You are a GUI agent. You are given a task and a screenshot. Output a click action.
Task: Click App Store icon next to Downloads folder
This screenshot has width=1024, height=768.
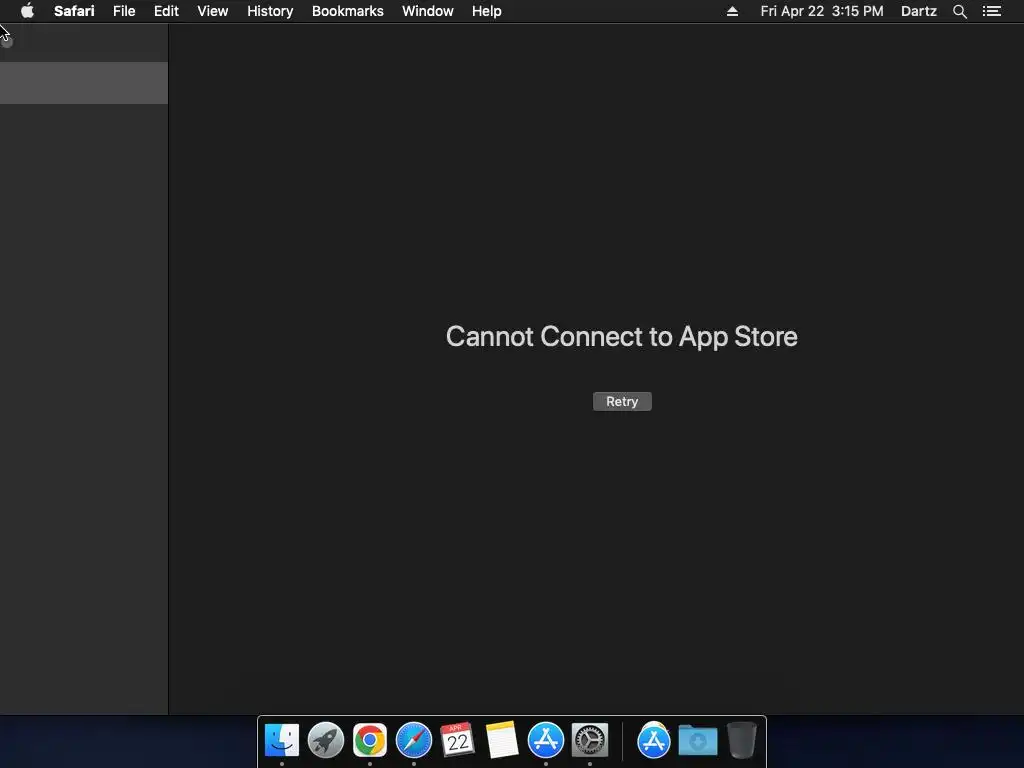click(x=654, y=740)
